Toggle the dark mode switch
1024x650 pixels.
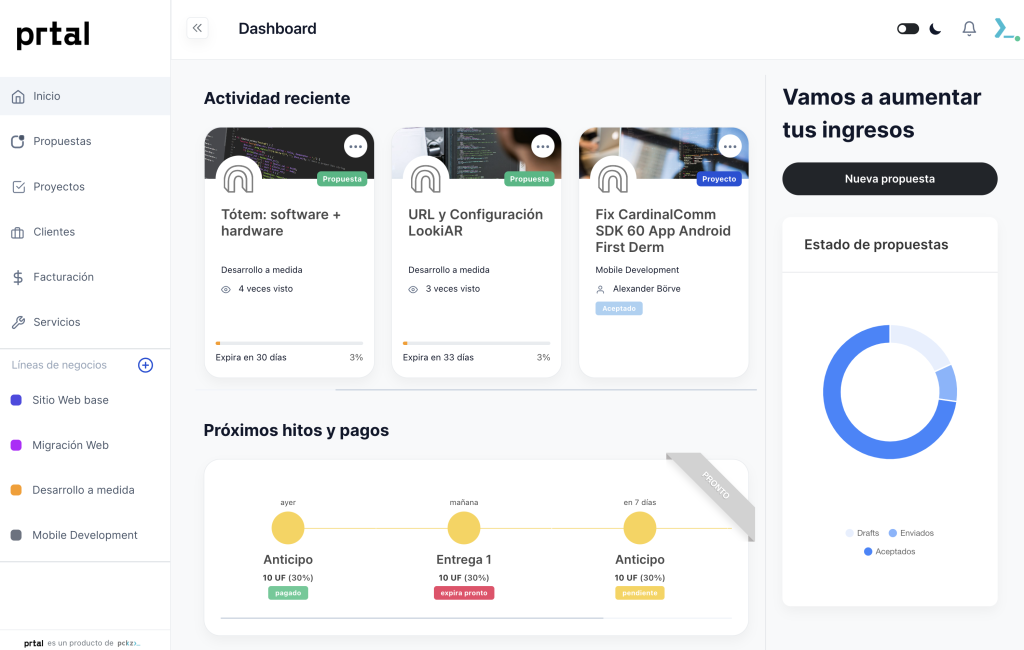click(x=908, y=29)
